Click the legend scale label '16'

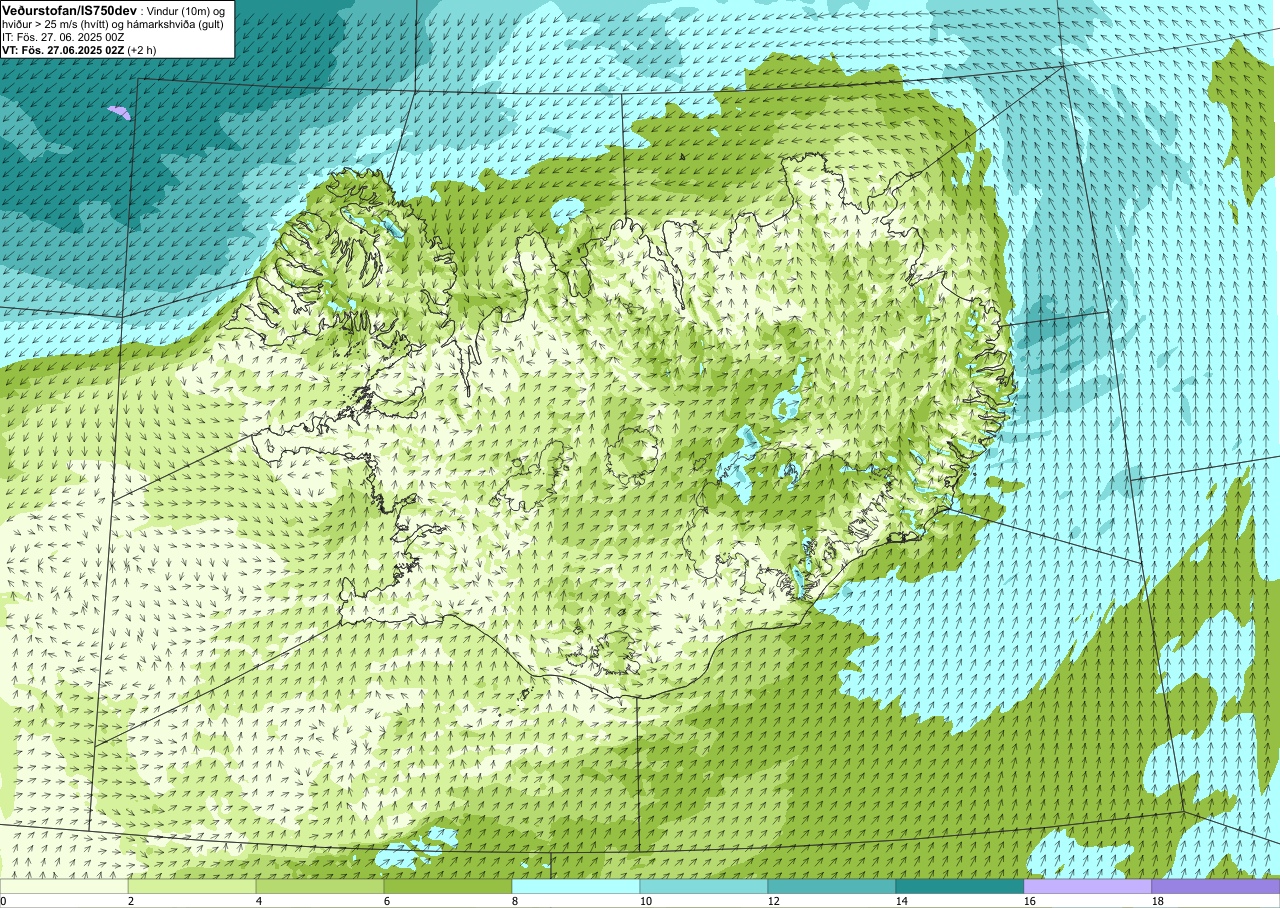tap(1030, 901)
